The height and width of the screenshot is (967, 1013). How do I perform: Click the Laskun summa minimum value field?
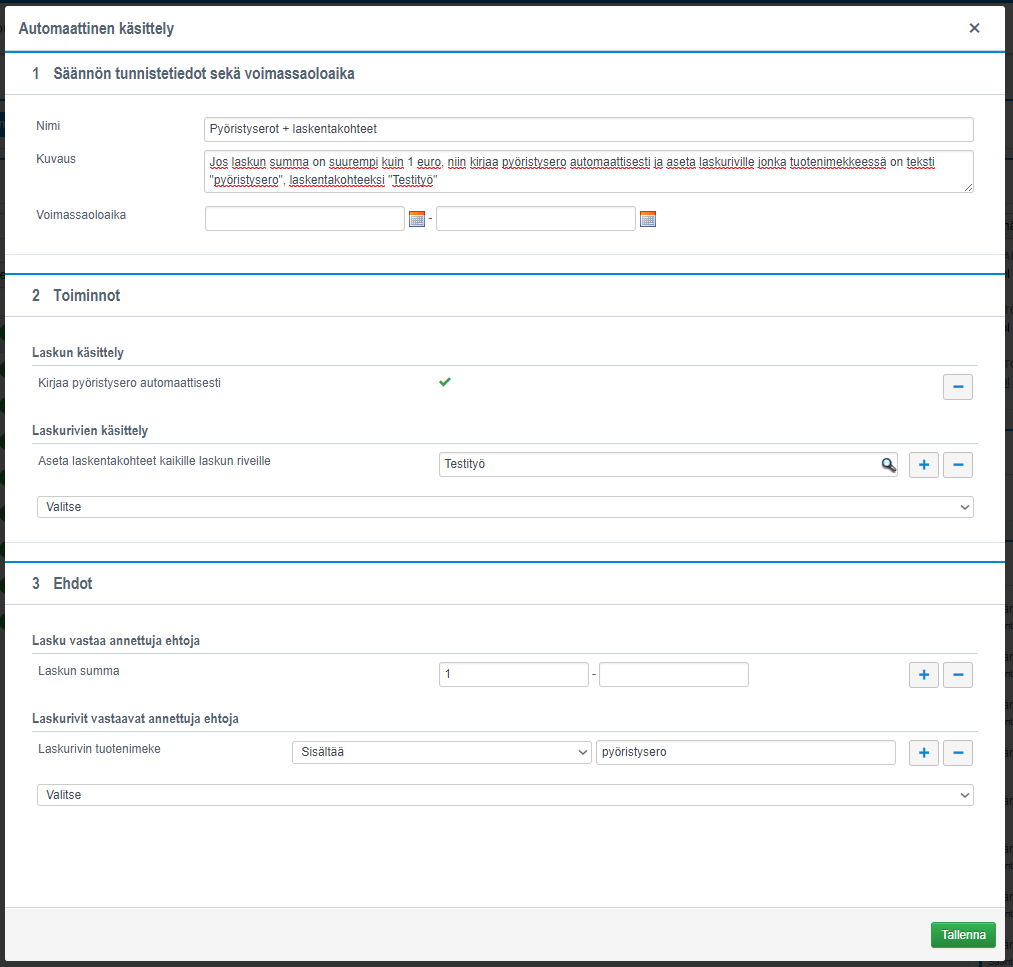pos(513,675)
